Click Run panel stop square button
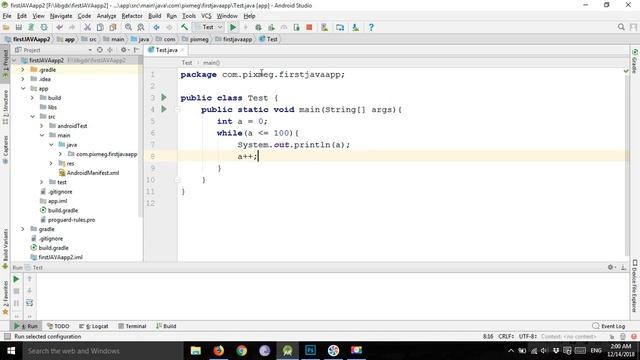Screen dimensions: 640x360 (x=16, y=291)
